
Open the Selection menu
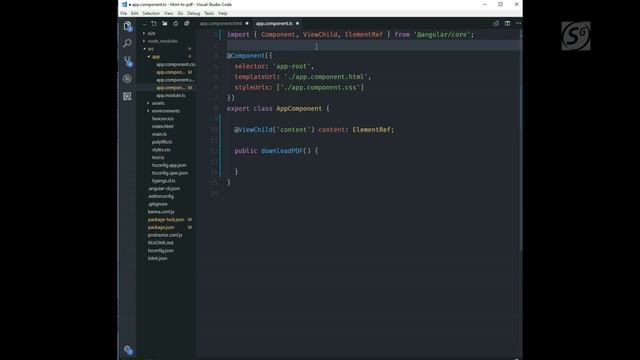click(151, 13)
